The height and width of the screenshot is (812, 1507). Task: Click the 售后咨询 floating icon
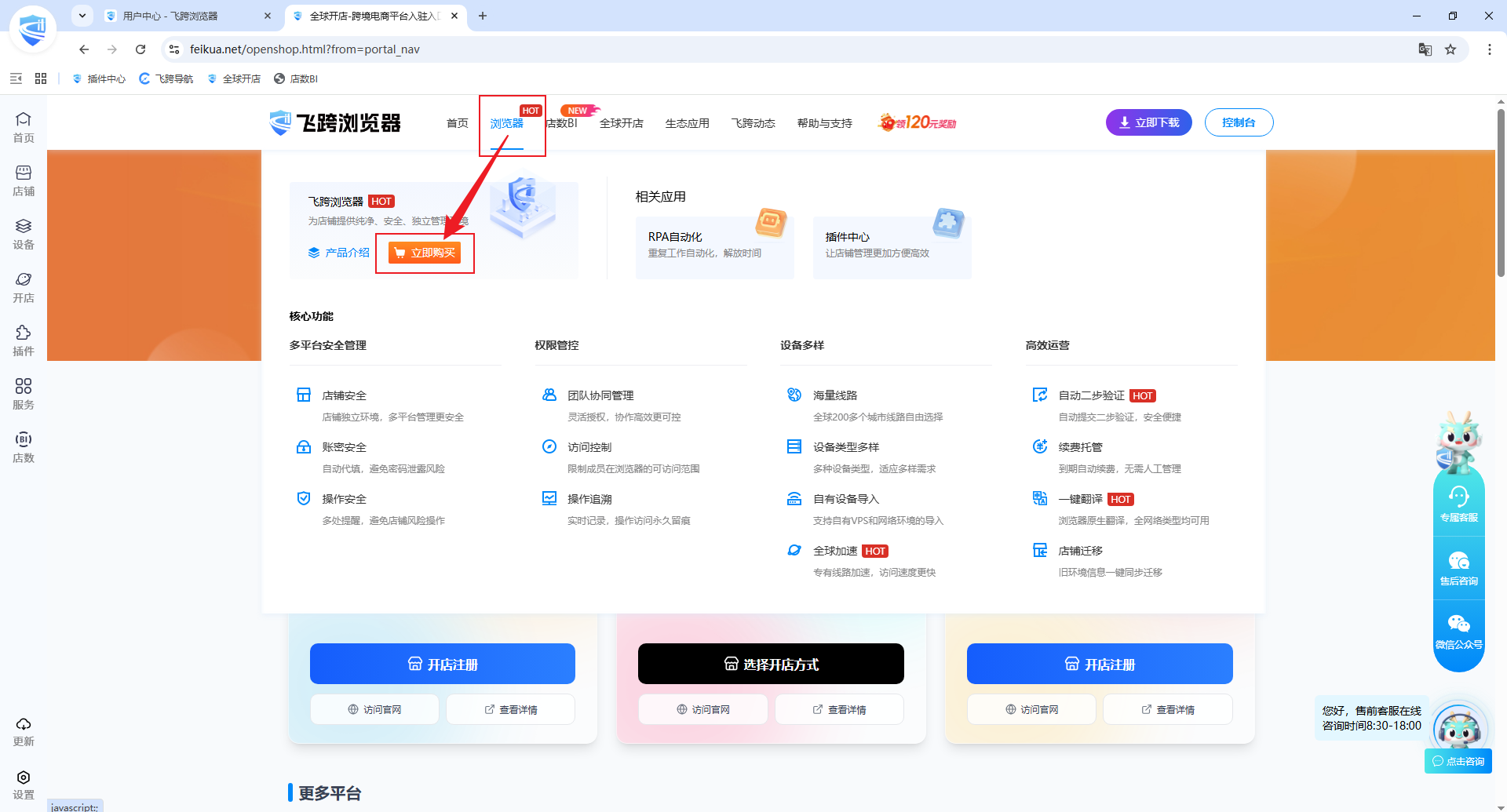pyautogui.click(x=1459, y=568)
